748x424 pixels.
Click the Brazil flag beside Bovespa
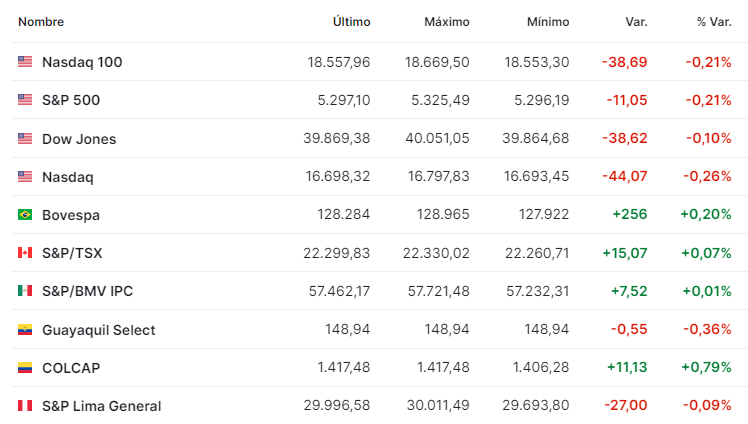(25, 215)
